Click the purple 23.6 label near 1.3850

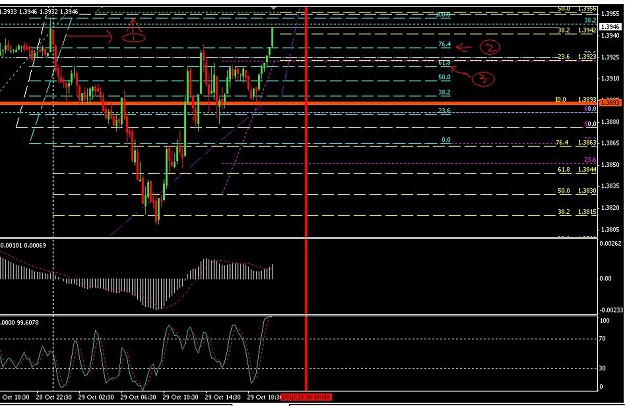[590, 160]
